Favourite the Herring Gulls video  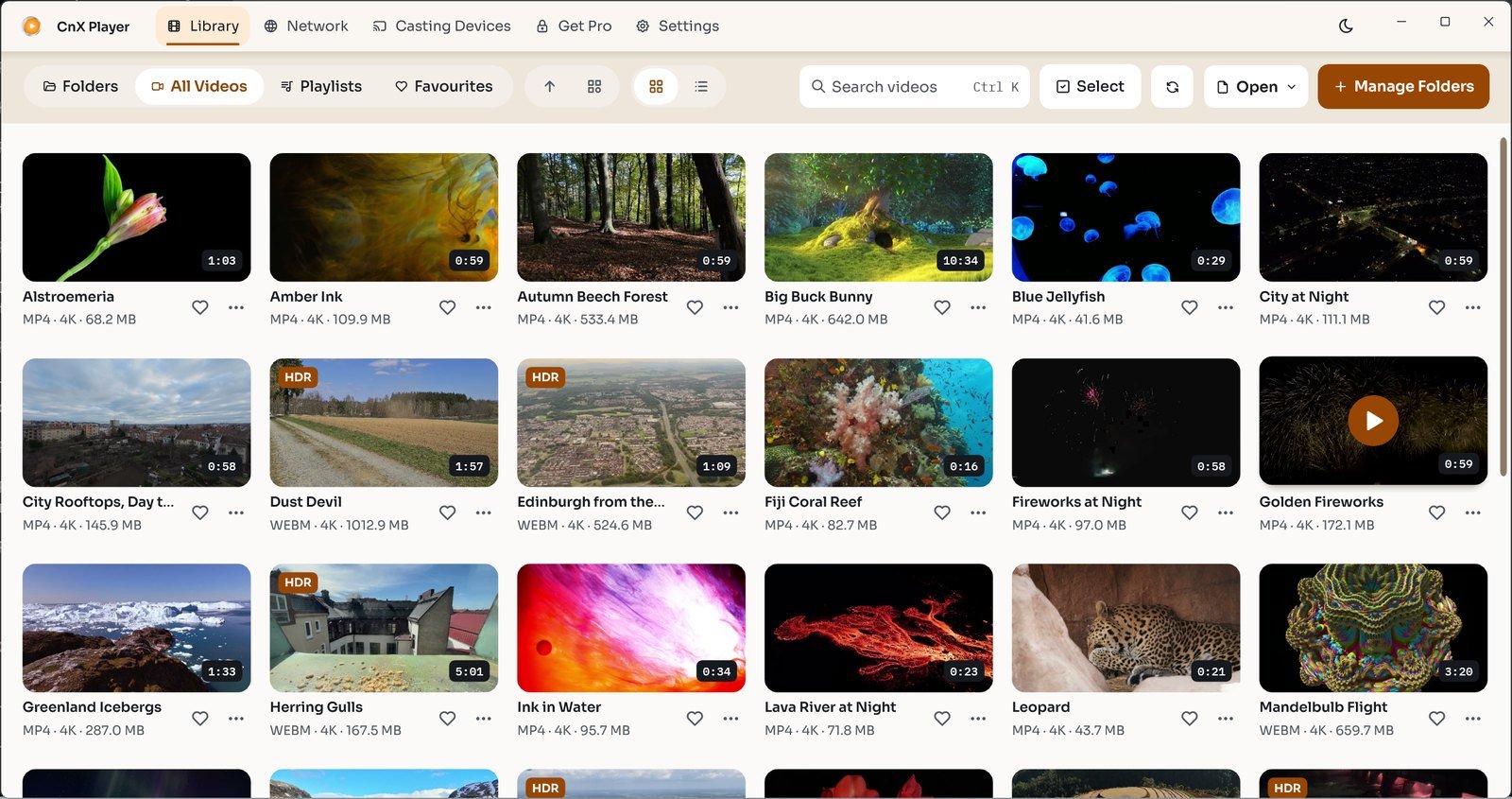(x=448, y=719)
